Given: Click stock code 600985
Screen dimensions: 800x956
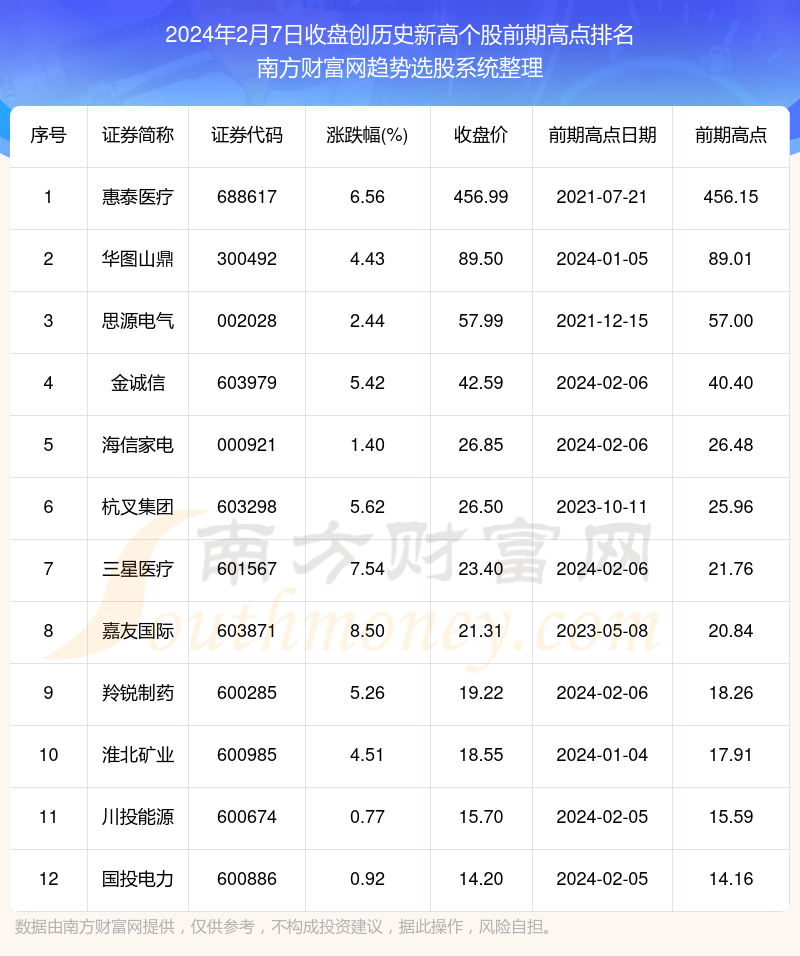Looking at the screenshot, I should point(247,755).
